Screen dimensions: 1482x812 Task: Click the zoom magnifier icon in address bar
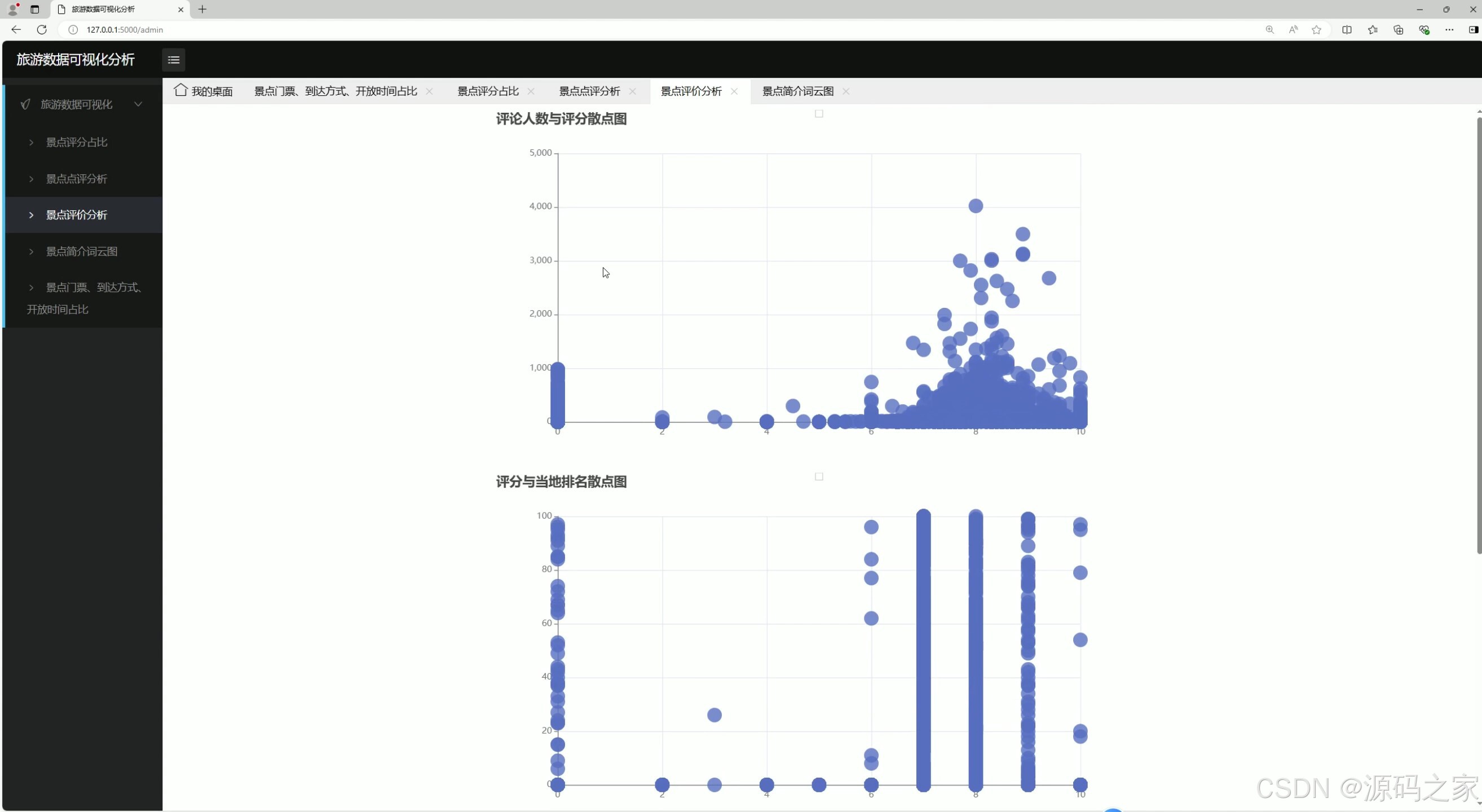coord(1270,30)
